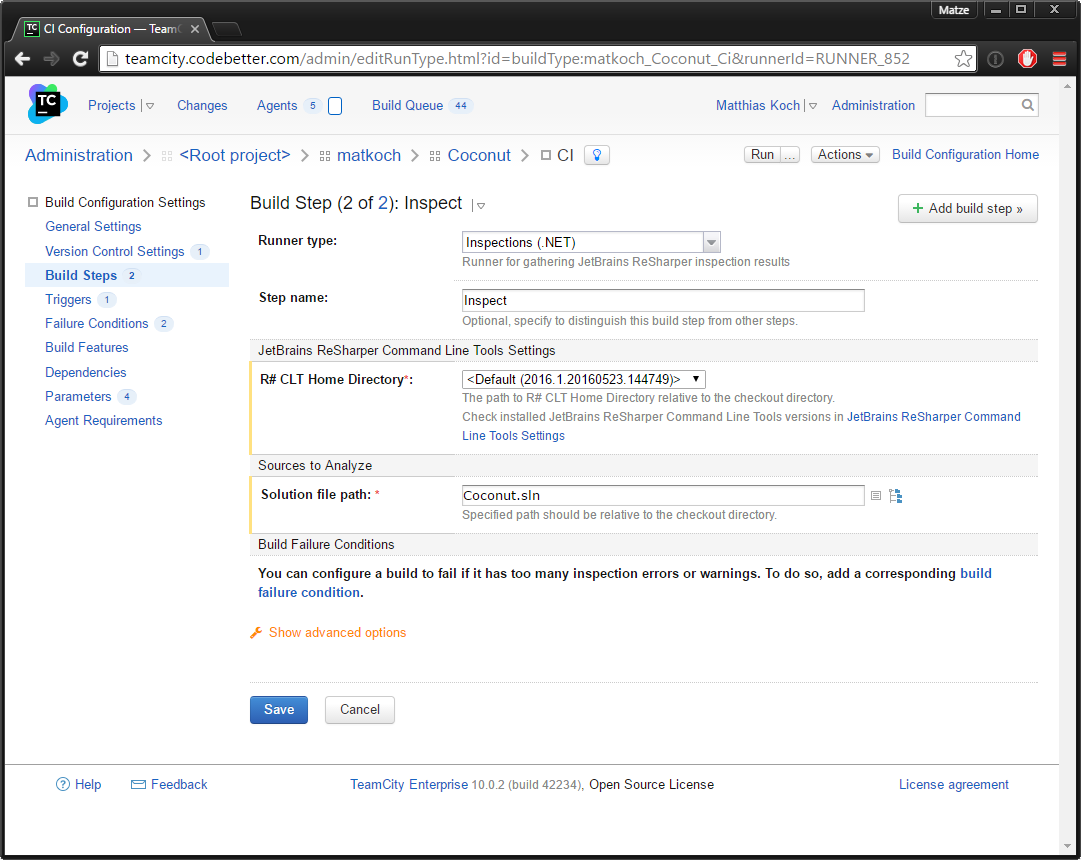Open the red stop-hand extension icon
1081x860 pixels.
pos(1027,59)
